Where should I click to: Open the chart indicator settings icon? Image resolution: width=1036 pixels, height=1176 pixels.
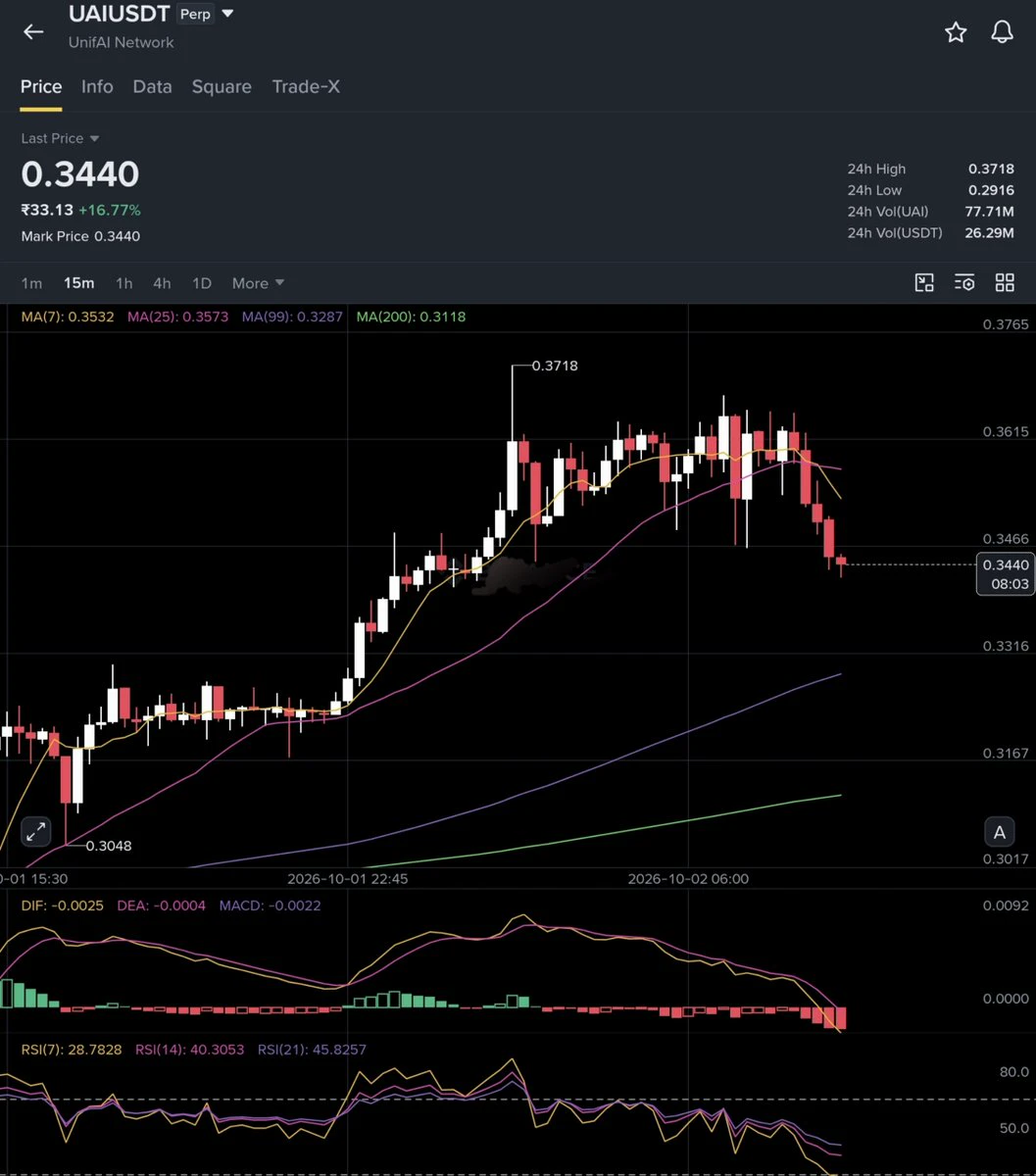964,283
